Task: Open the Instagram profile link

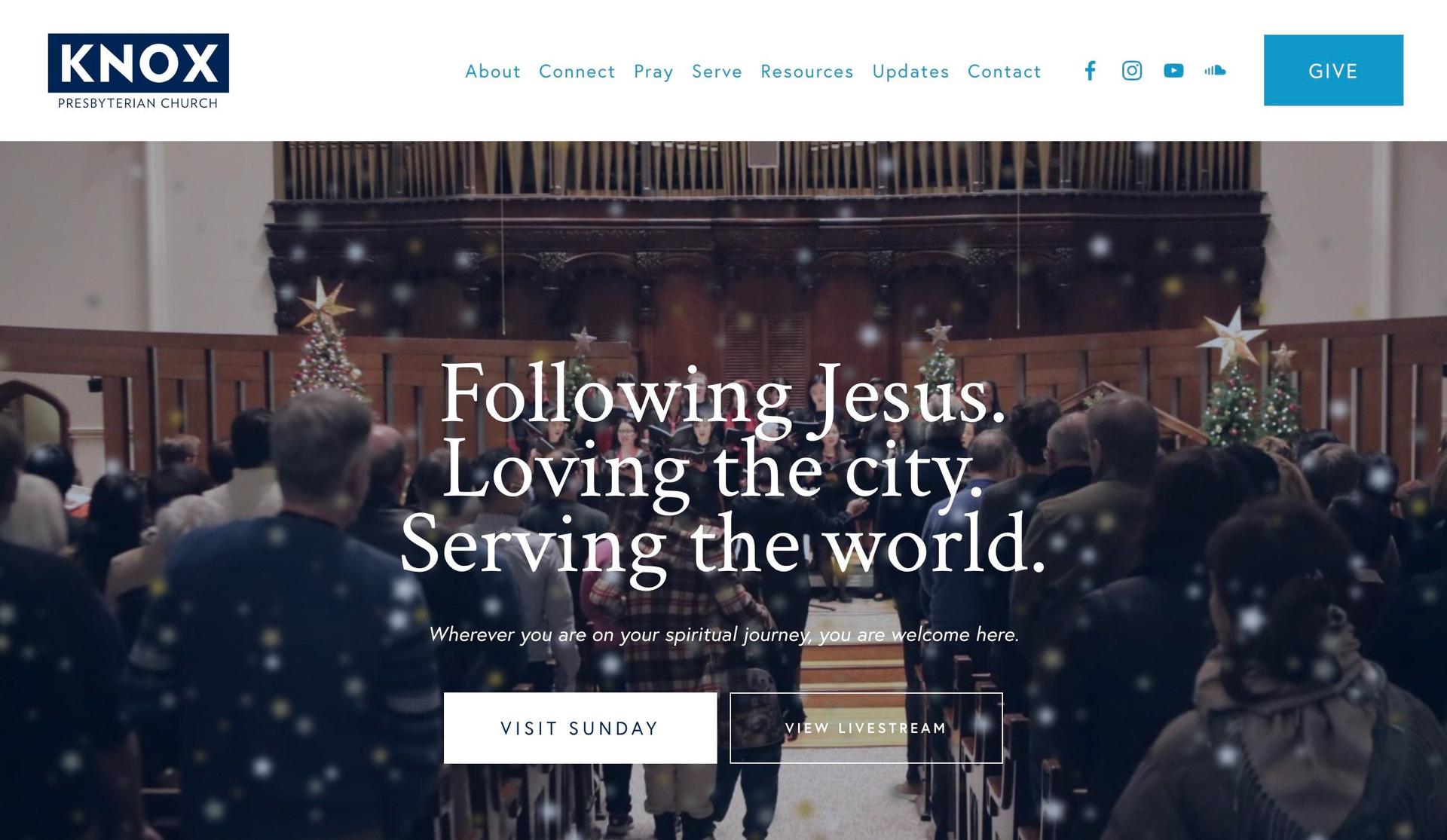Action: pyautogui.click(x=1131, y=70)
